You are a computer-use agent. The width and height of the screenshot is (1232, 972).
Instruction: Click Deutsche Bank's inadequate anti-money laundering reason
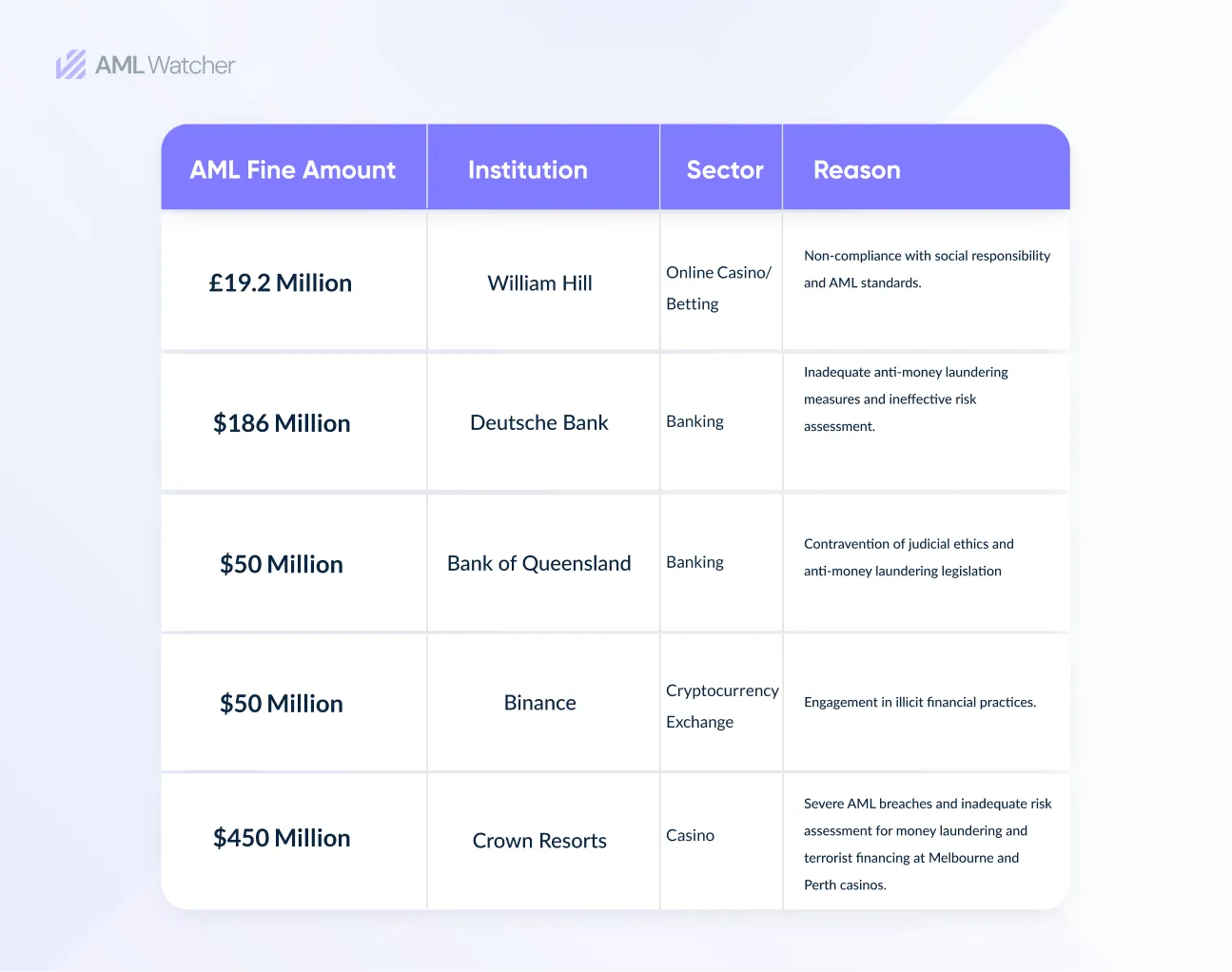905,399
